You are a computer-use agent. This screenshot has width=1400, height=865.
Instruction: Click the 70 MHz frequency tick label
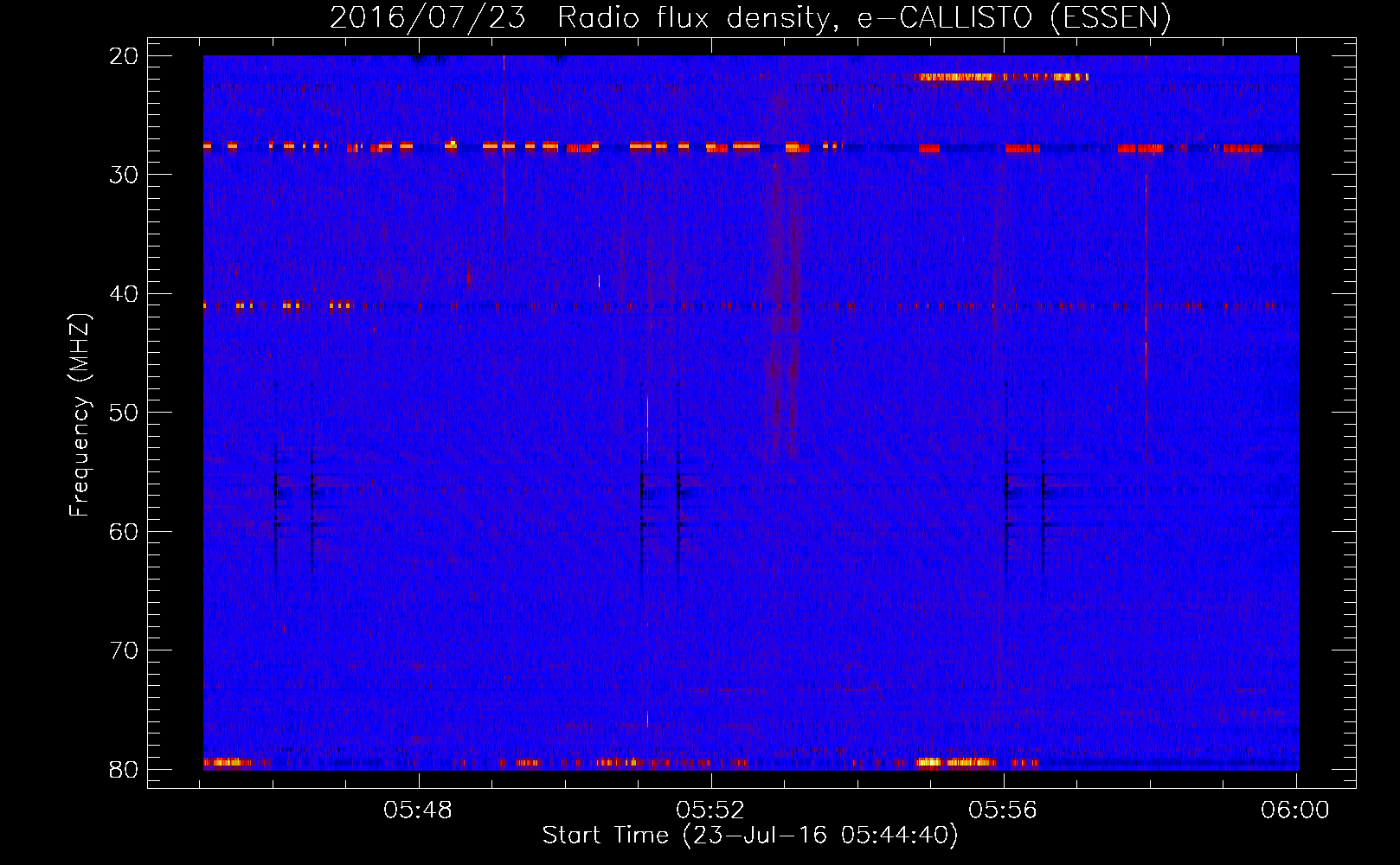[x=124, y=650]
